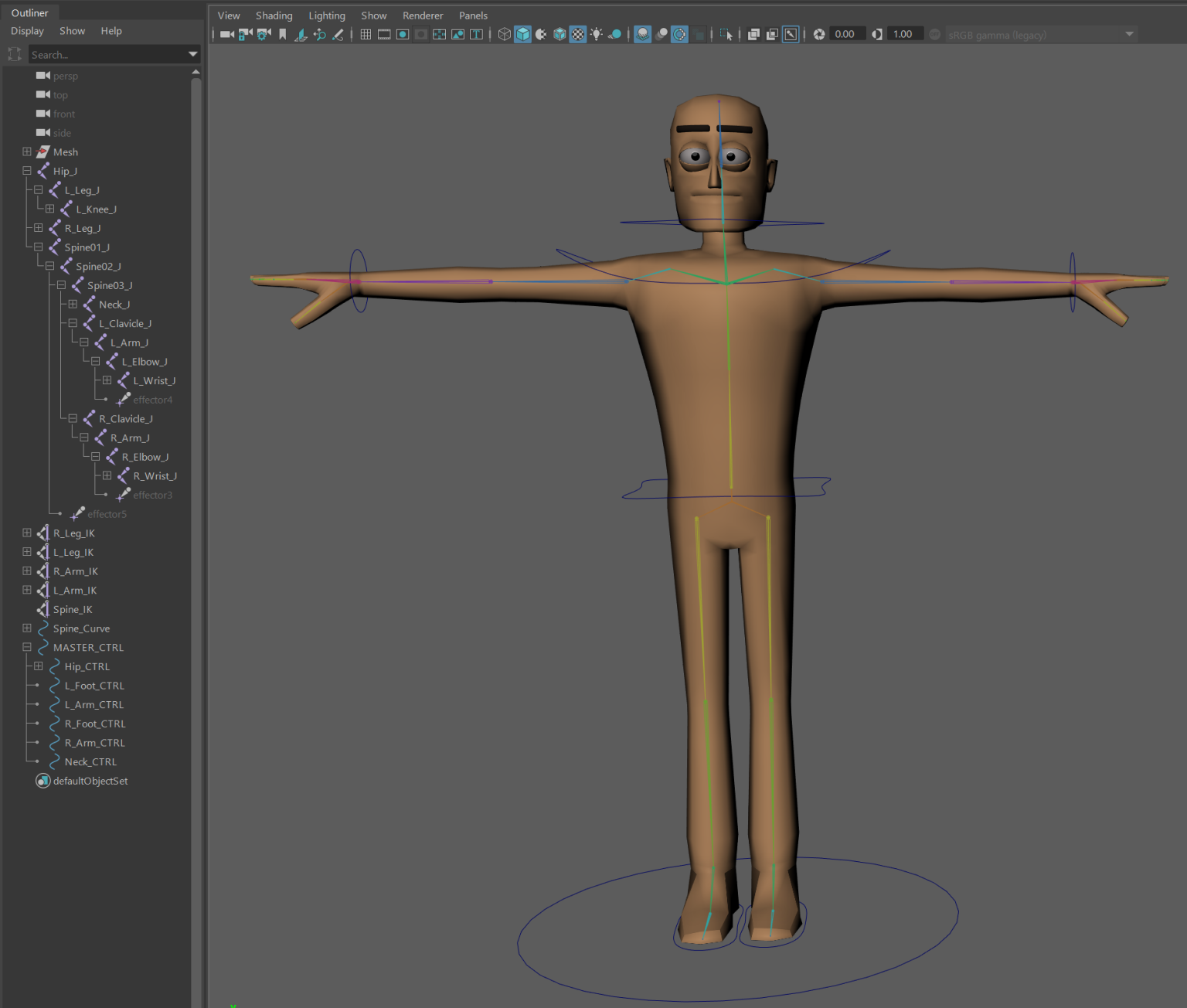Enable Wireframe display mode
Image resolution: width=1187 pixels, height=1008 pixels.
pos(504,34)
